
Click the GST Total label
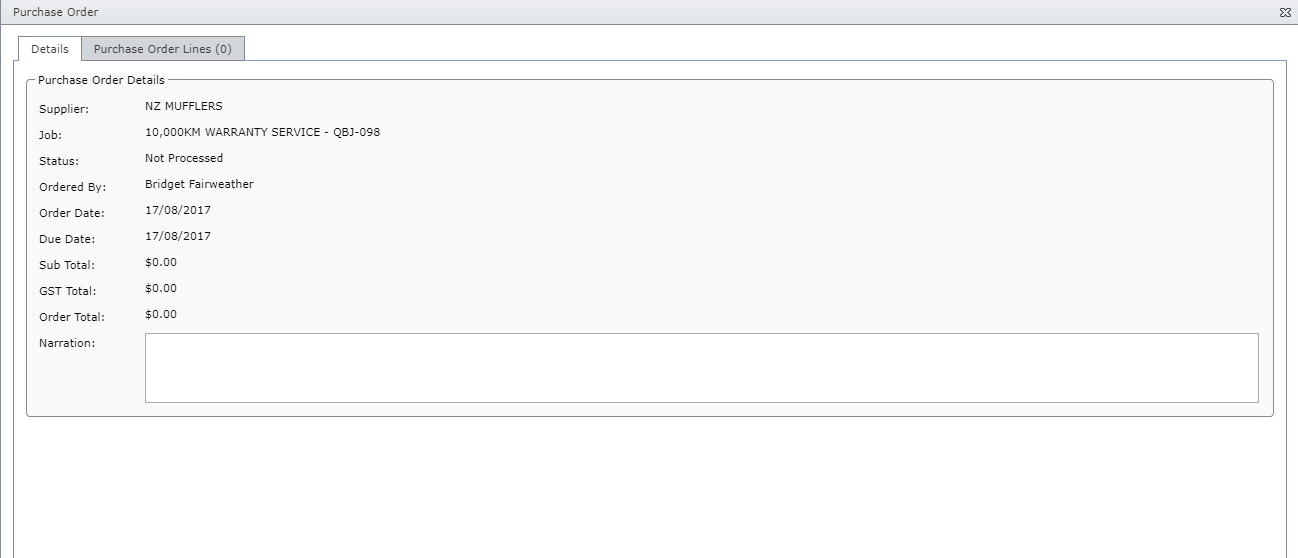pos(67,291)
